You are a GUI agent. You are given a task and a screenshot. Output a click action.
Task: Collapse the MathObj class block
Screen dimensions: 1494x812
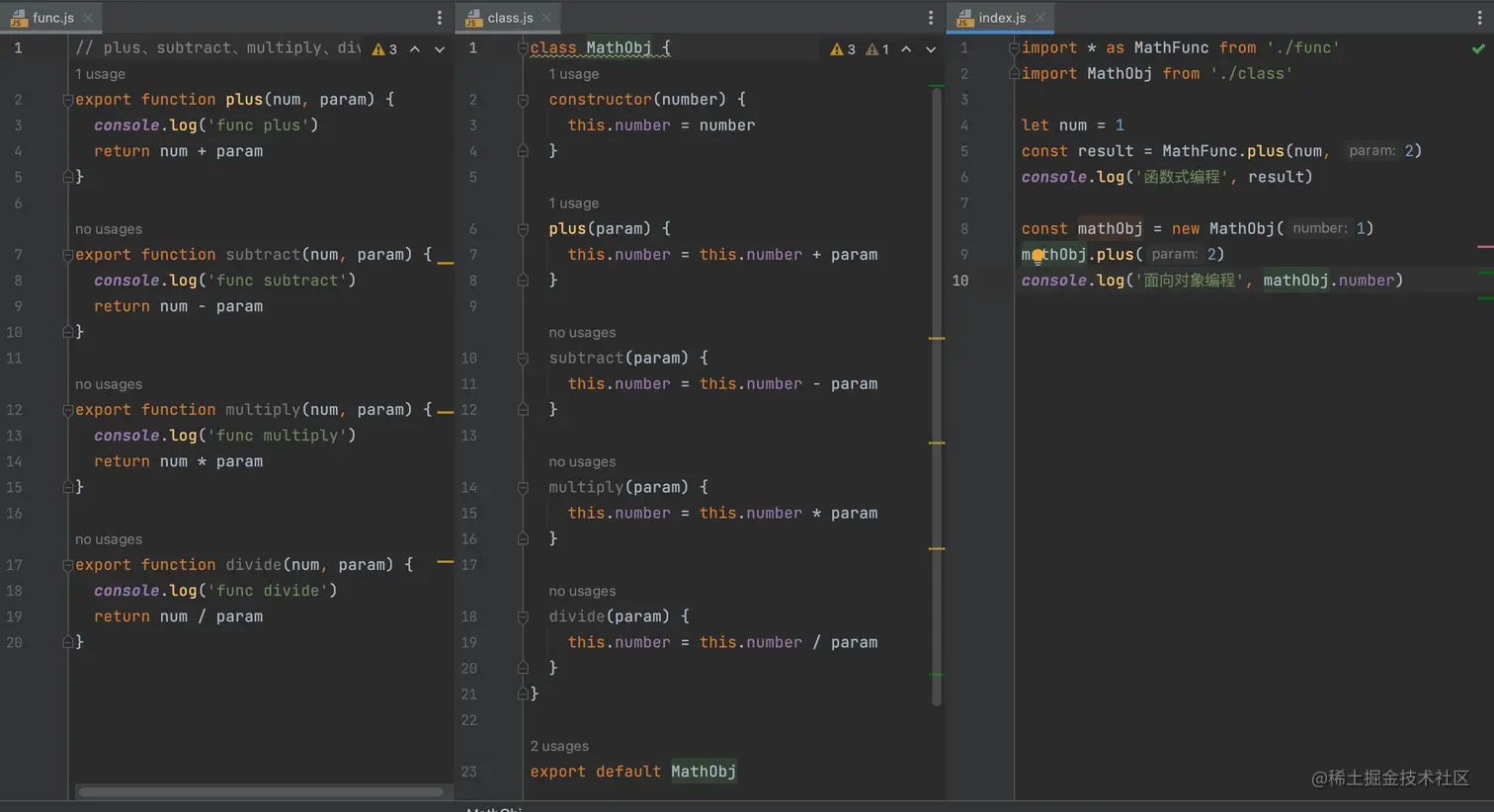[x=523, y=48]
